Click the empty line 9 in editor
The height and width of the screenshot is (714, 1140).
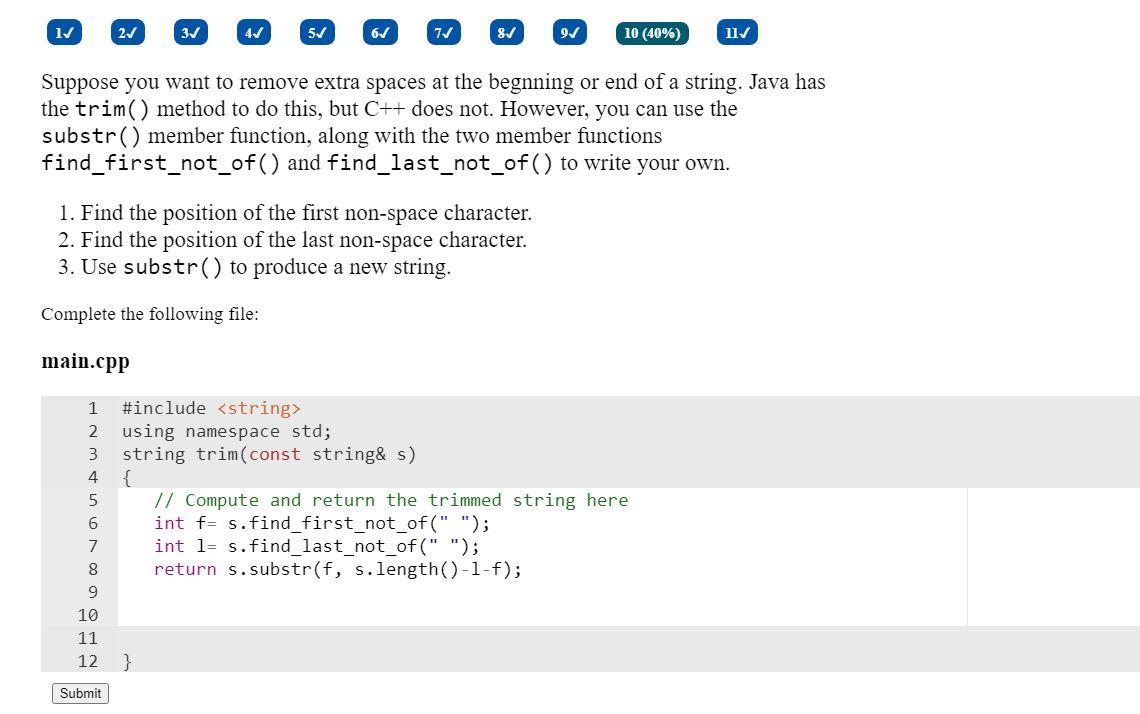click(x=300, y=592)
